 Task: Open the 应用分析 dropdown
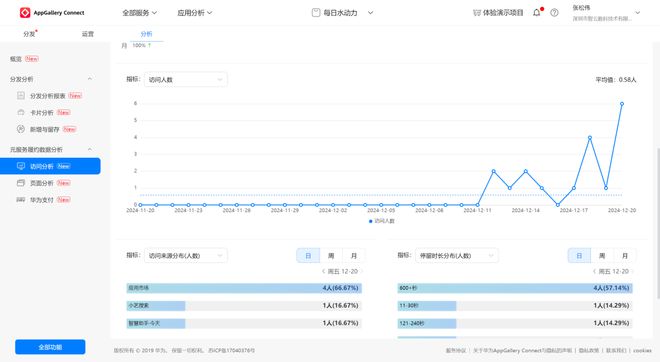pyautogui.click(x=195, y=13)
